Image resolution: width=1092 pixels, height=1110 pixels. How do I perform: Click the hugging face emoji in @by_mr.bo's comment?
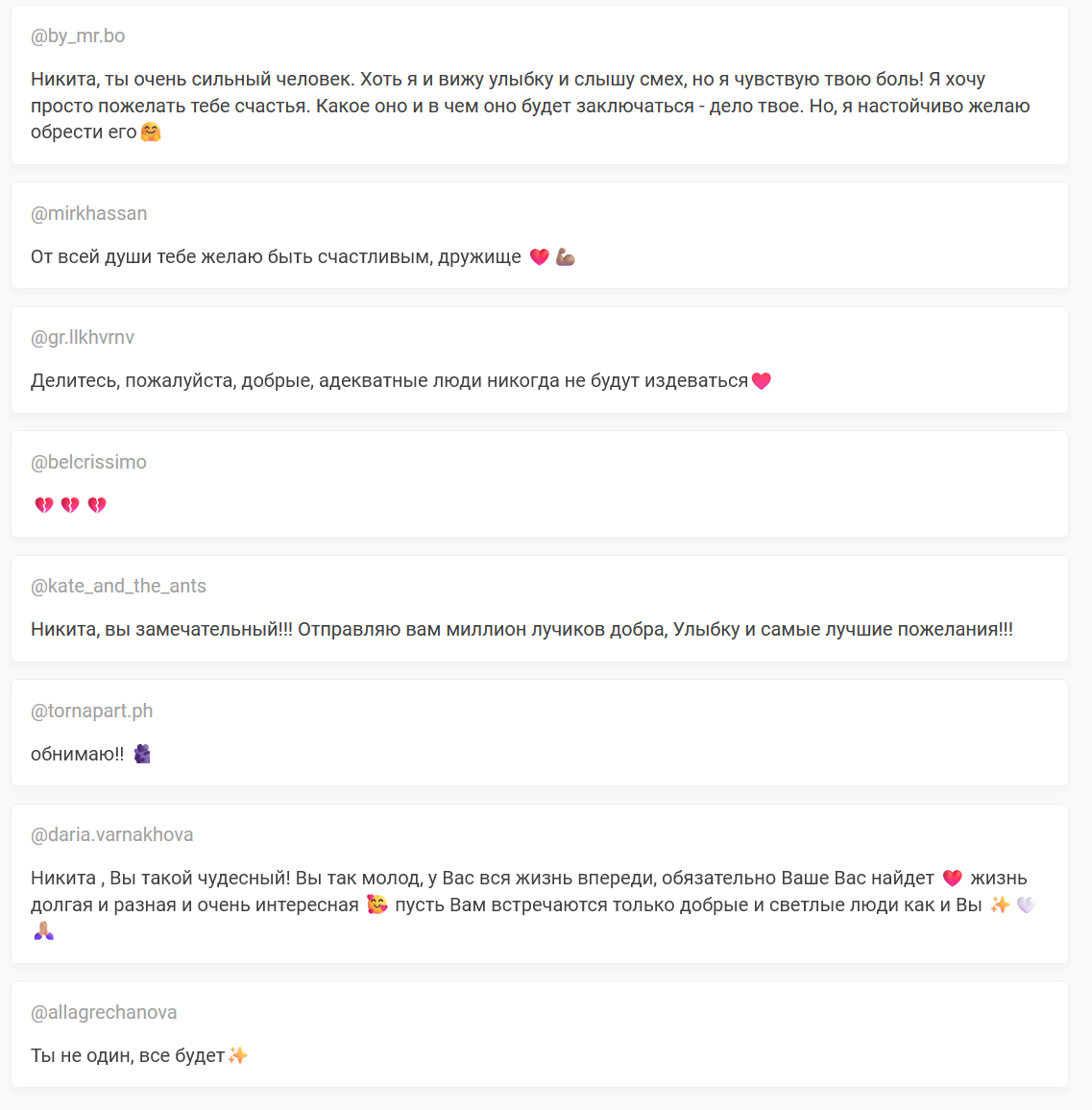click(151, 133)
